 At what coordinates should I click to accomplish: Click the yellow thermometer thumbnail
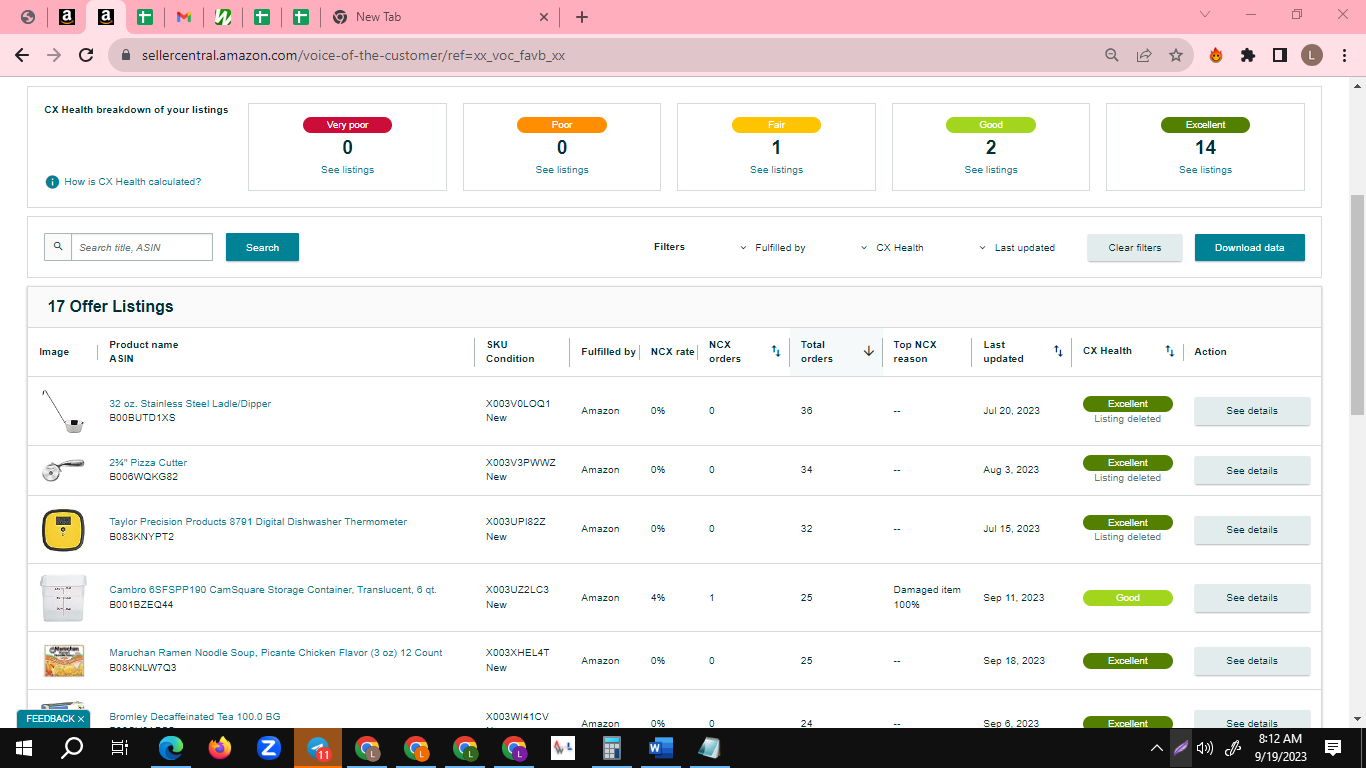click(63, 529)
